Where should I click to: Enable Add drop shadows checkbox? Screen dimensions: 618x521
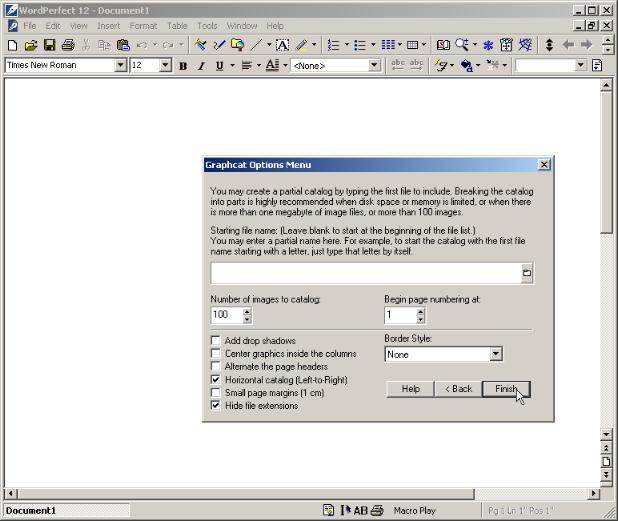(216, 341)
